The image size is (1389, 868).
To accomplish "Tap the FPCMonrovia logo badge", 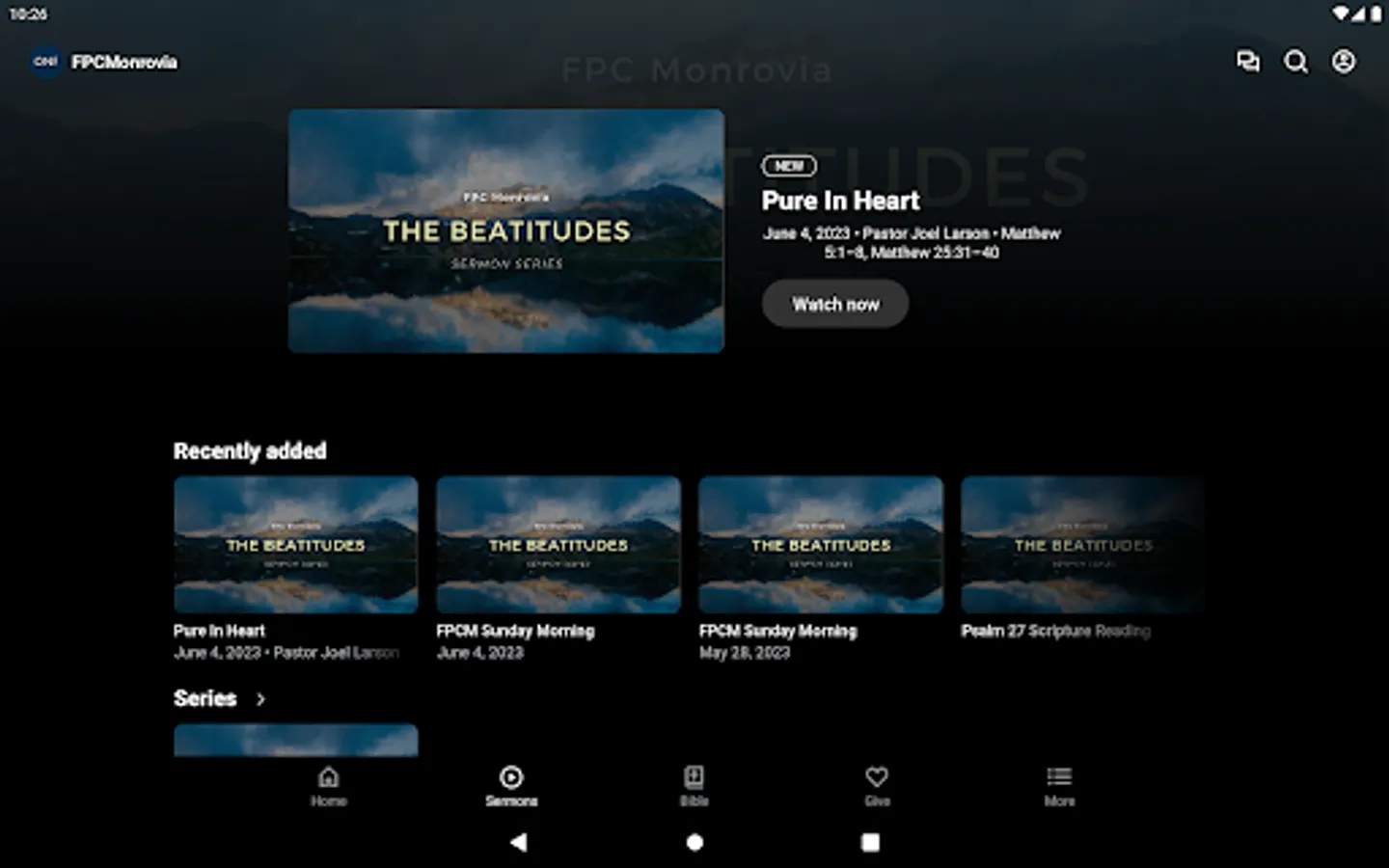I will coord(46,62).
